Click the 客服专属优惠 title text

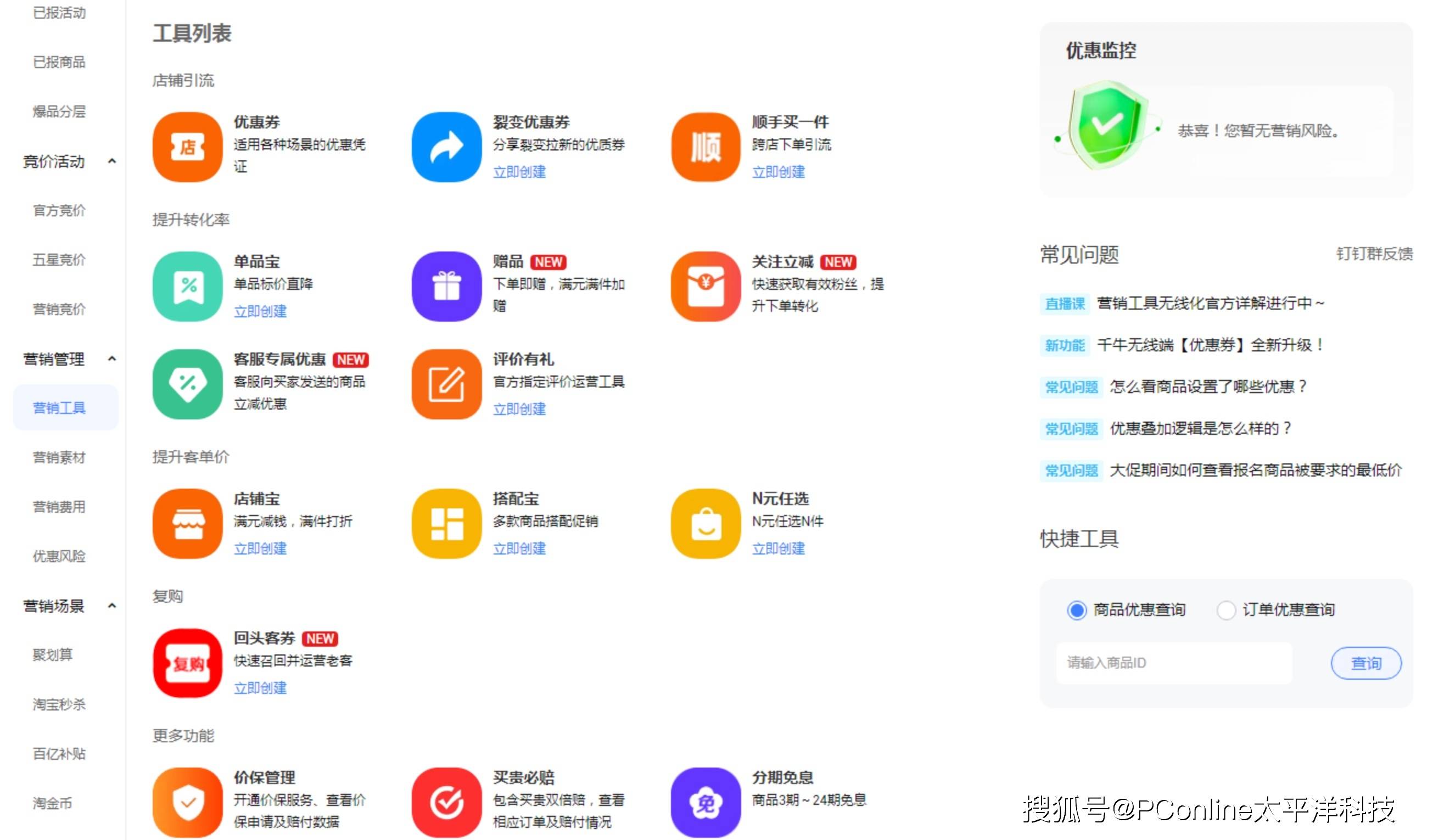point(279,360)
